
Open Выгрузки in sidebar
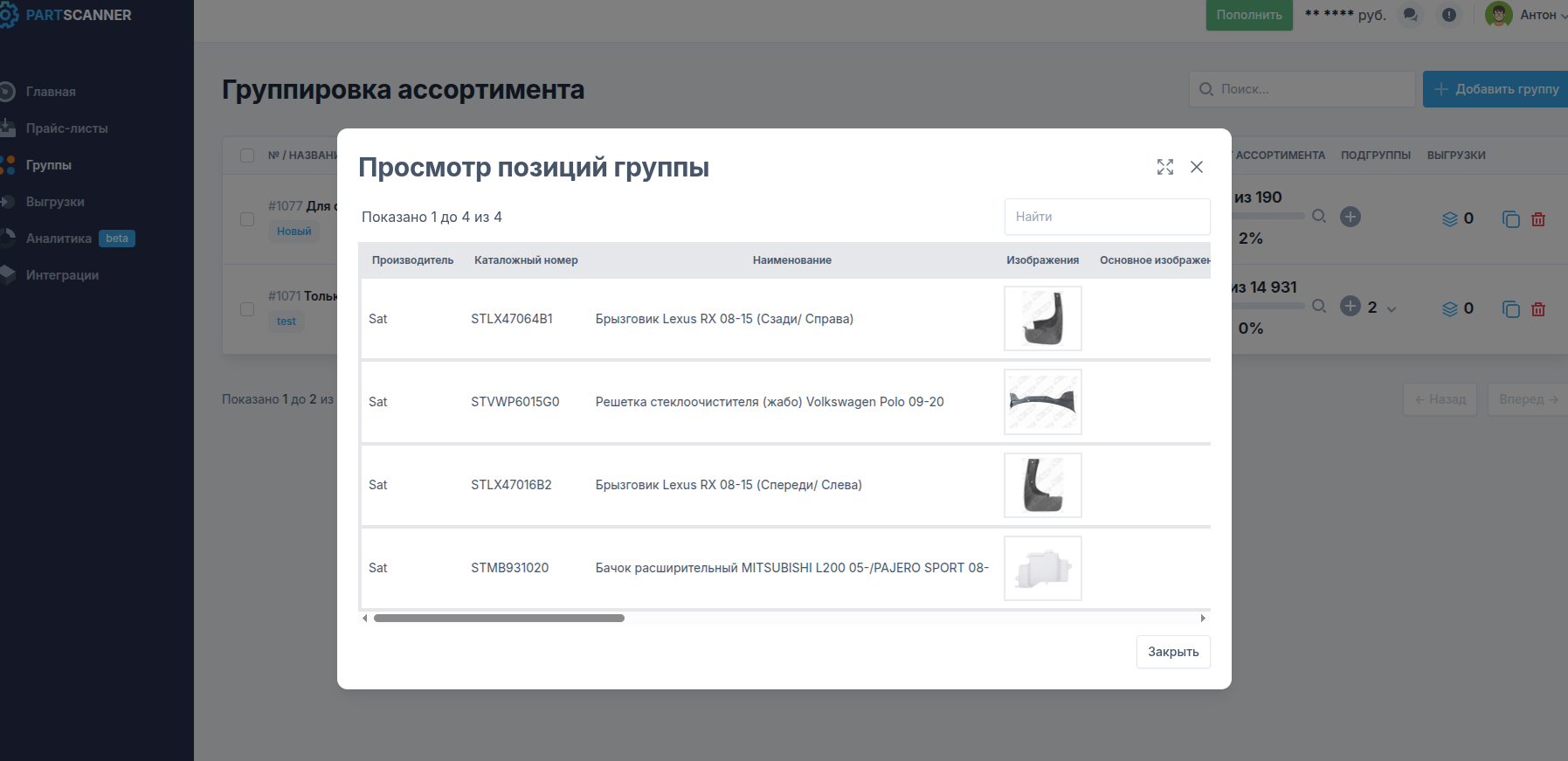pos(55,202)
